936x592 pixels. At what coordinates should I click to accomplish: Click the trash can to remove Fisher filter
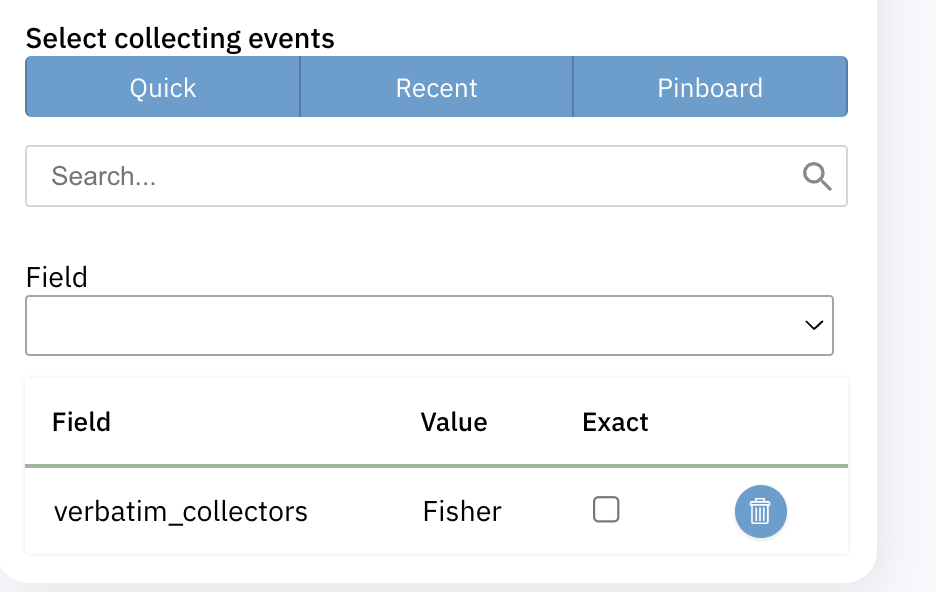[760, 511]
